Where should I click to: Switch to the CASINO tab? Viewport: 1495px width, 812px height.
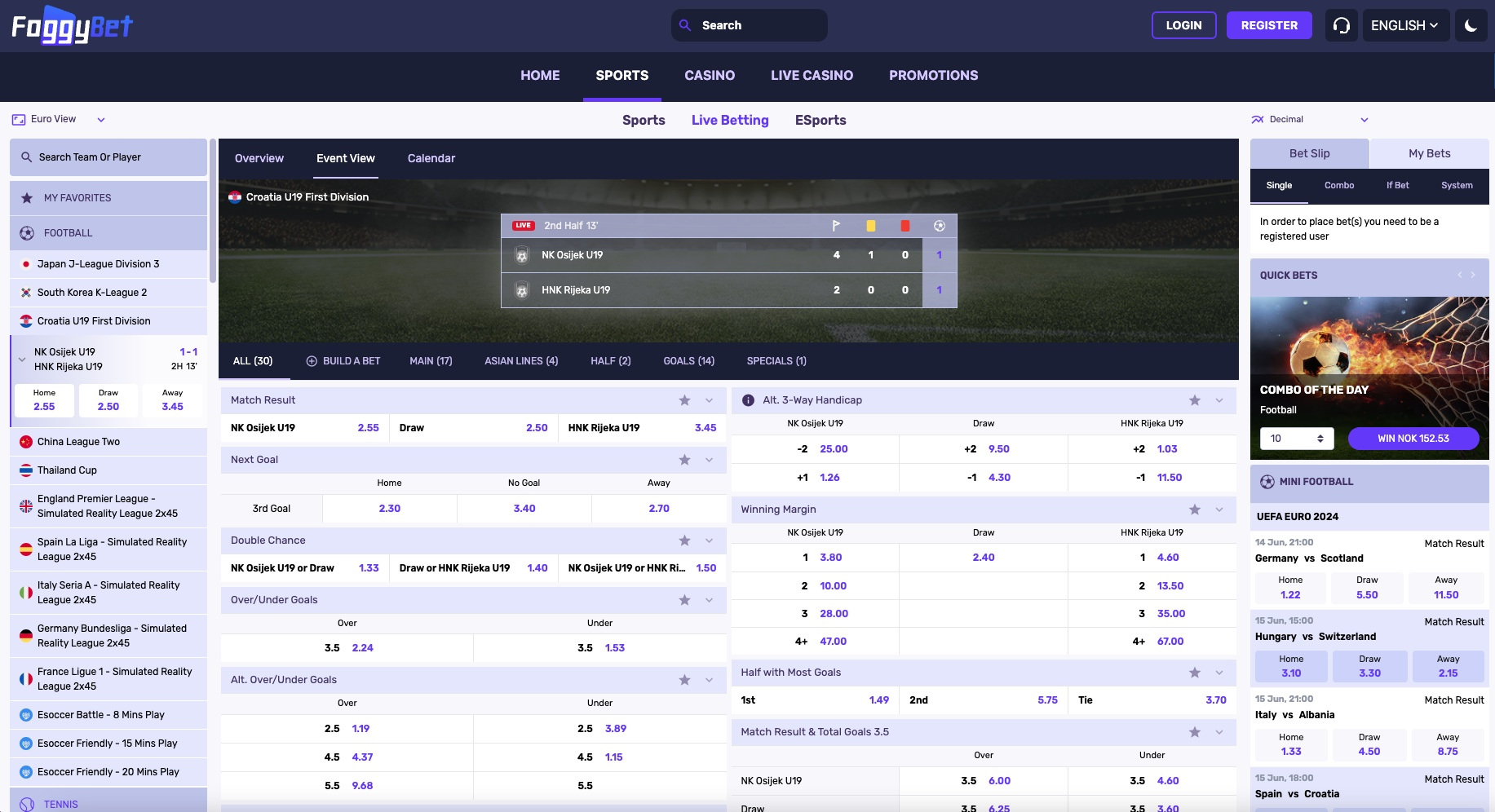tap(709, 75)
